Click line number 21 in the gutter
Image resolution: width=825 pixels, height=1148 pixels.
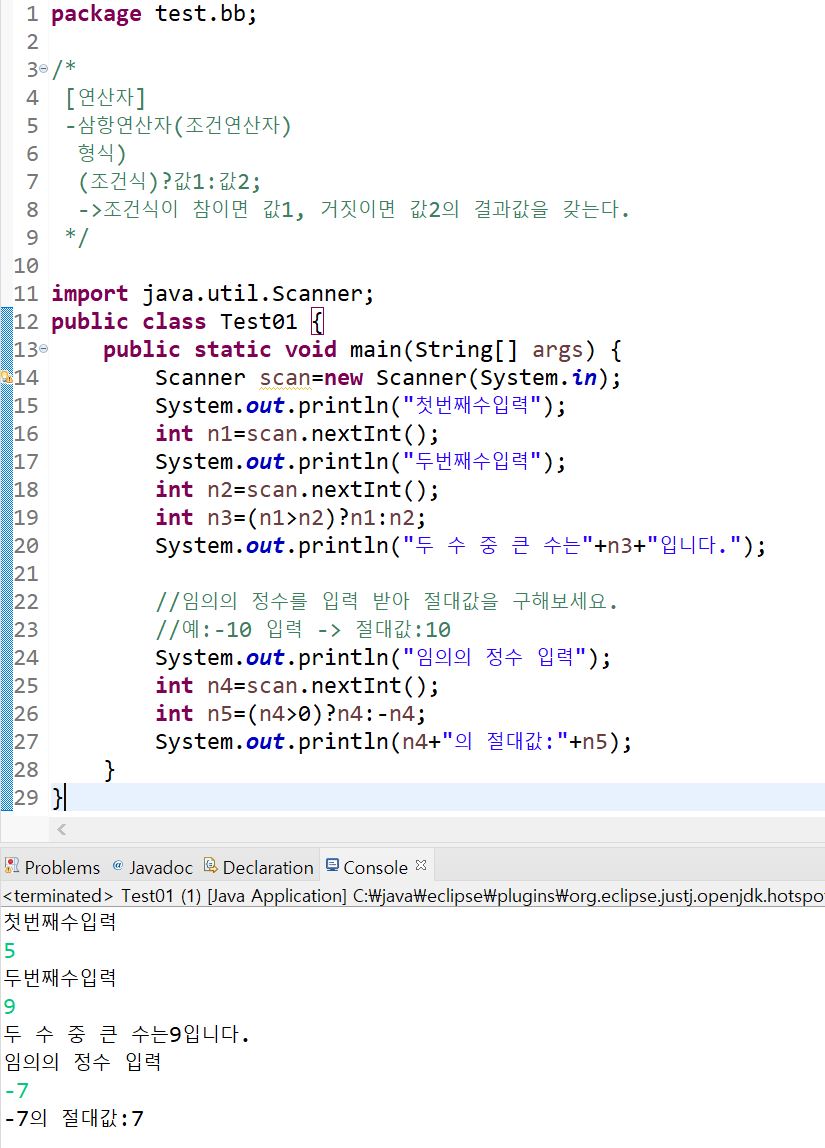click(x=26, y=574)
